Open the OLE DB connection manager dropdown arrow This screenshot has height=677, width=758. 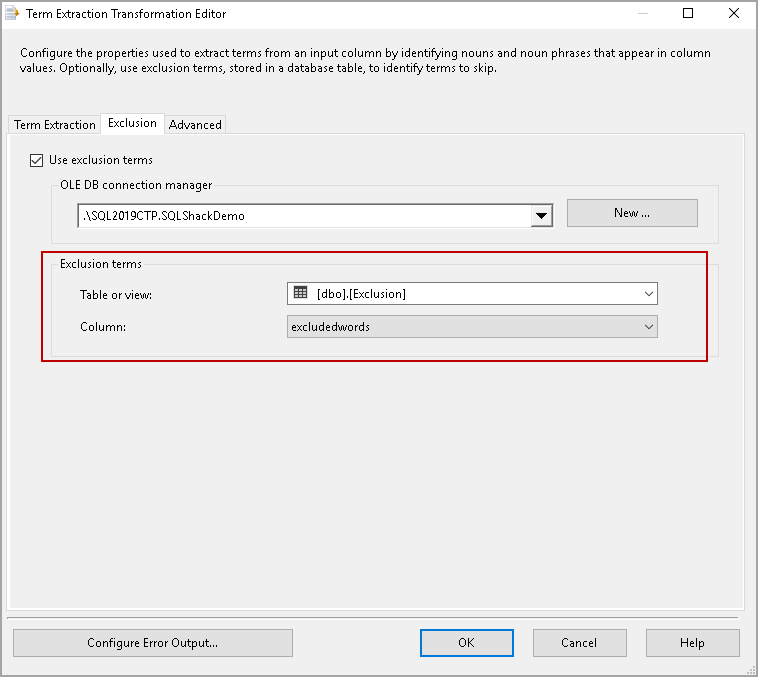pyautogui.click(x=542, y=215)
